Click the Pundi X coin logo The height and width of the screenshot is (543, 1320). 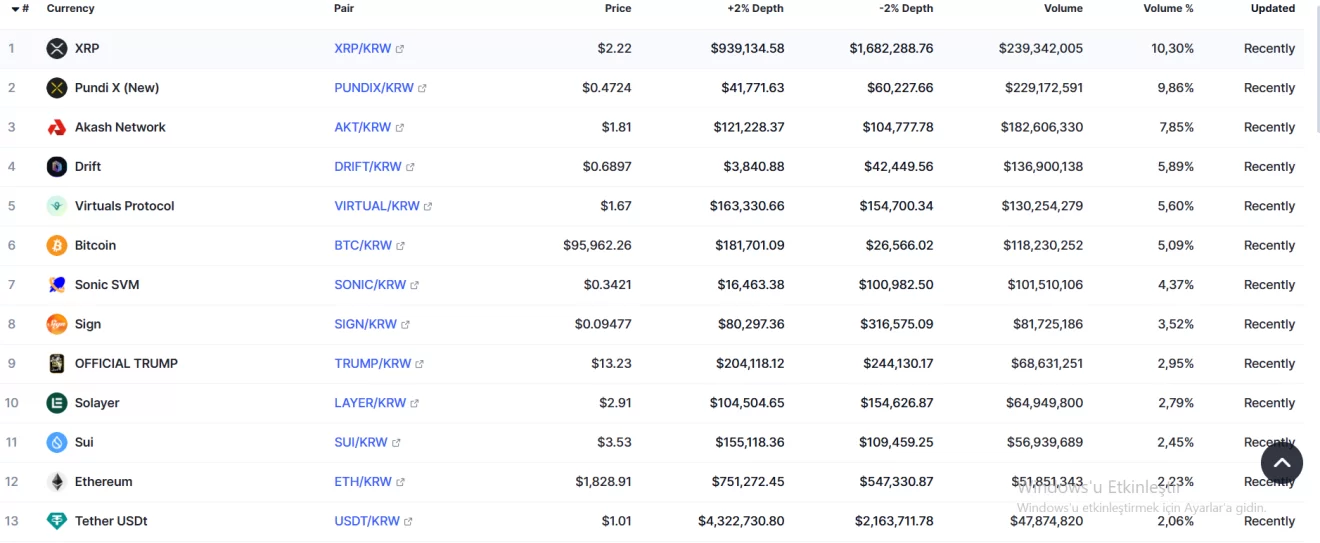pyautogui.click(x=57, y=88)
